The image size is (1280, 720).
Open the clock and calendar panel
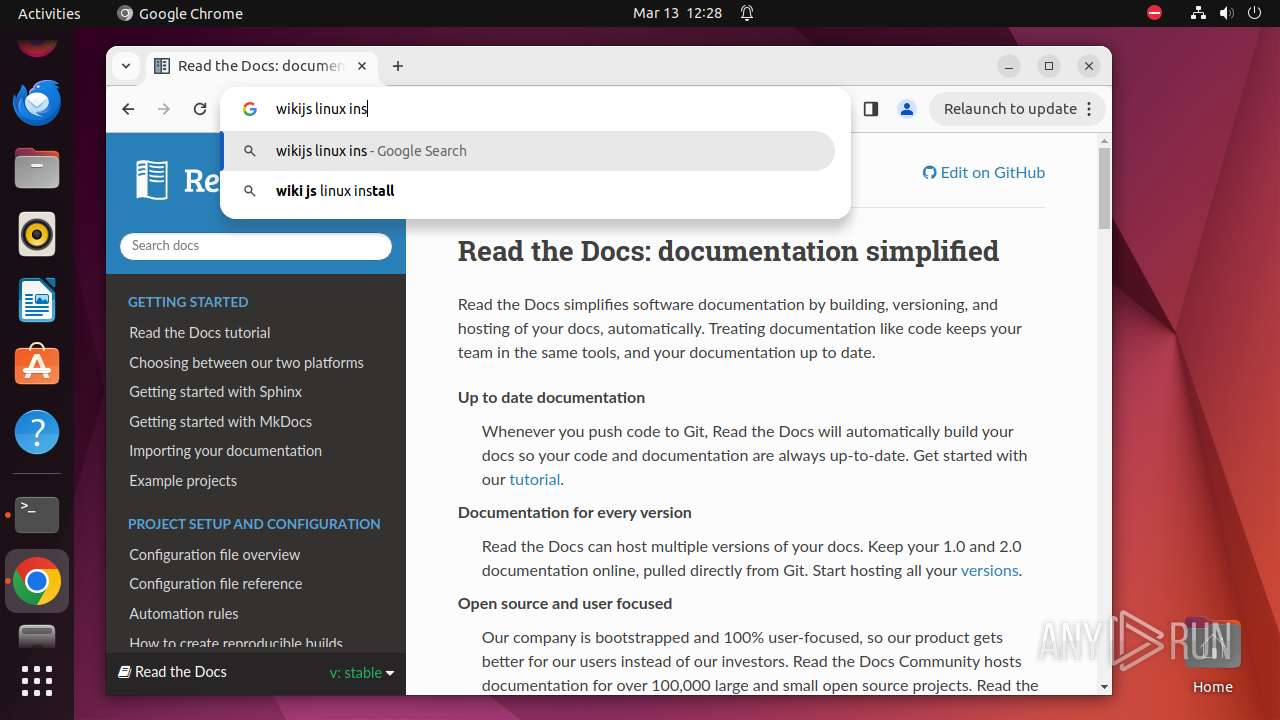[677, 13]
